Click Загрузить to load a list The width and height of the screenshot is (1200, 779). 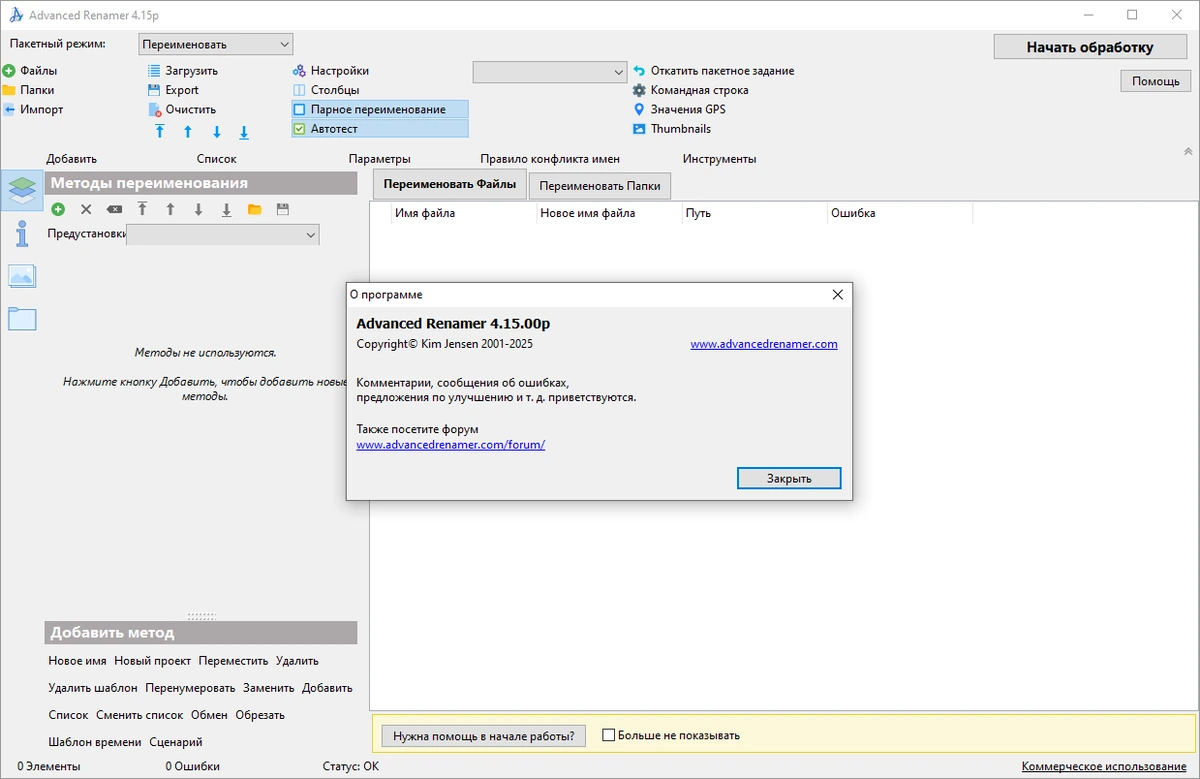(x=183, y=71)
